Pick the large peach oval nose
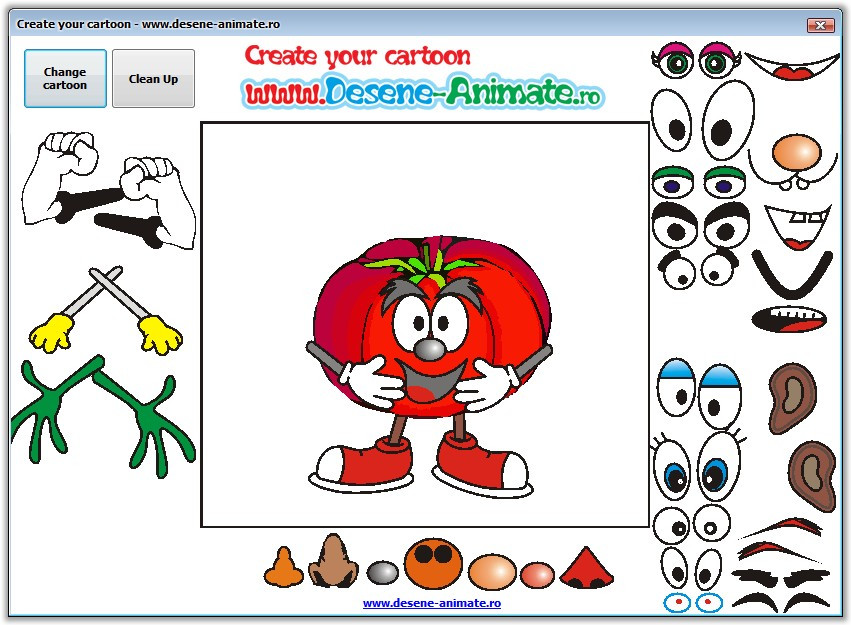Viewport: 851px width, 625px height. [492, 572]
